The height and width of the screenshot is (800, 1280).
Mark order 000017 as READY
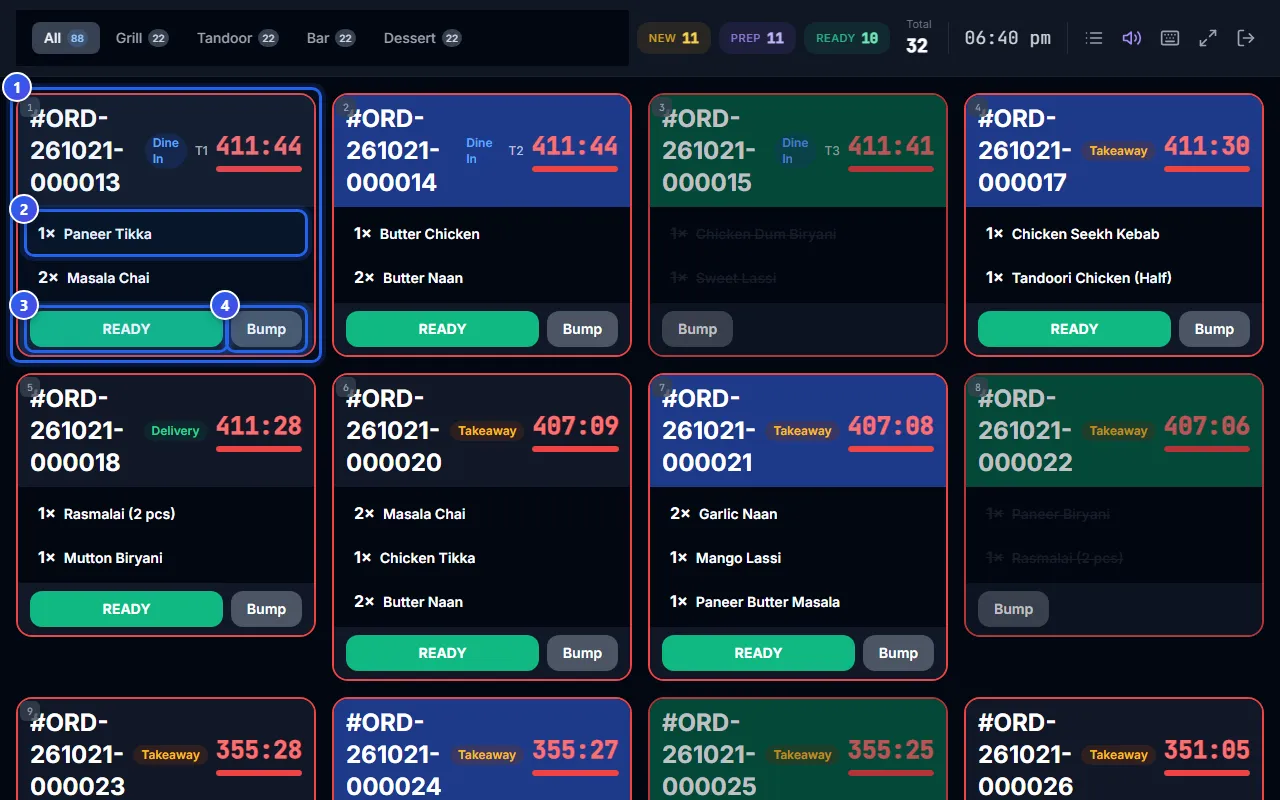pos(1074,329)
